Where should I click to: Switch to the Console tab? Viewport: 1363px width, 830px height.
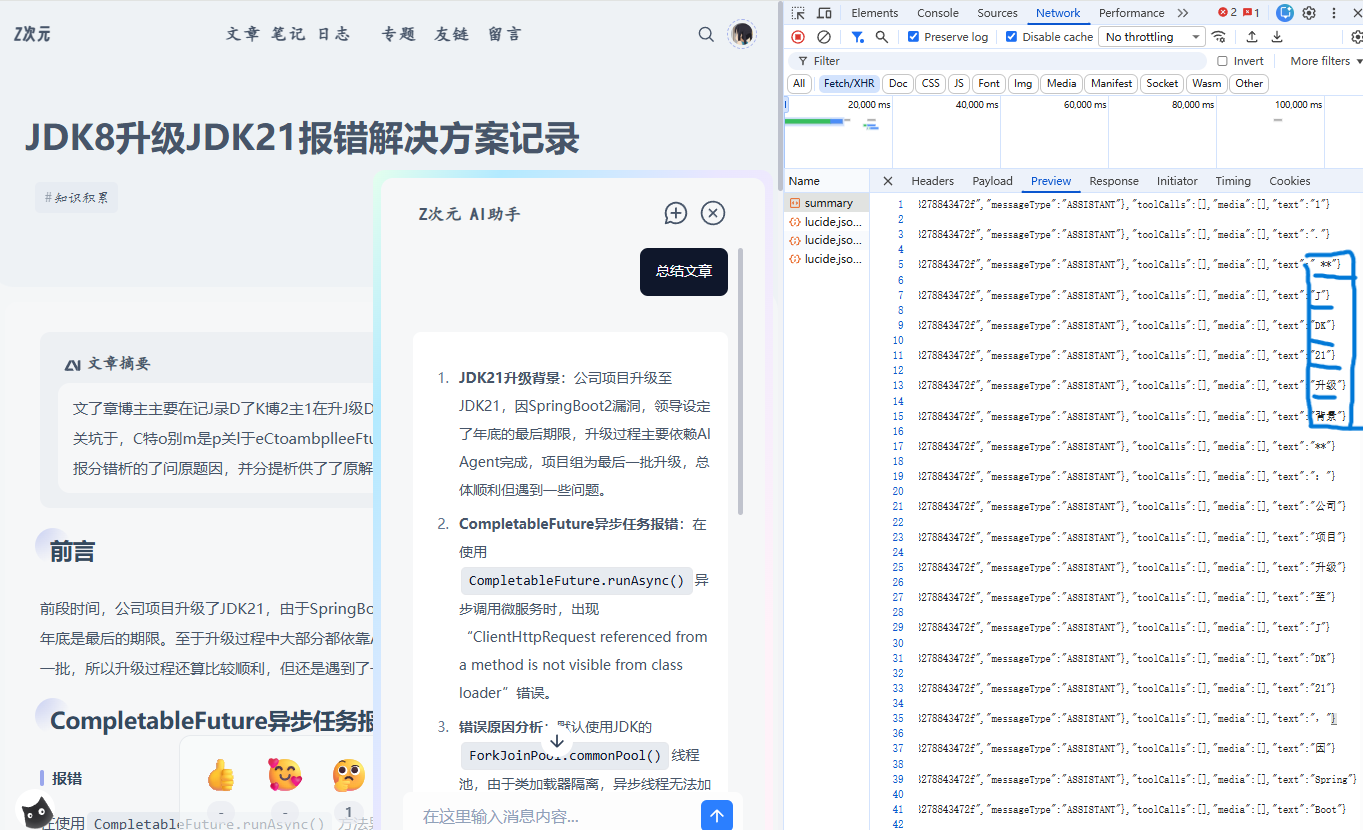(937, 13)
